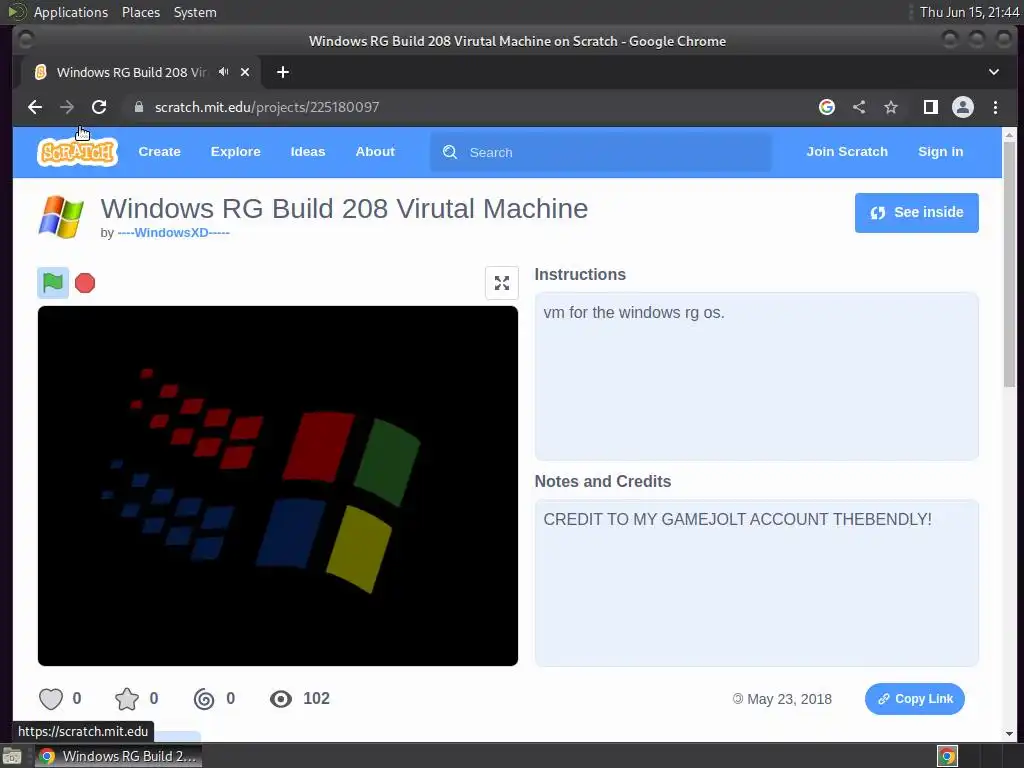This screenshot has width=1024, height=768.
Task: Click the green flag to start project
Action: click(x=53, y=283)
